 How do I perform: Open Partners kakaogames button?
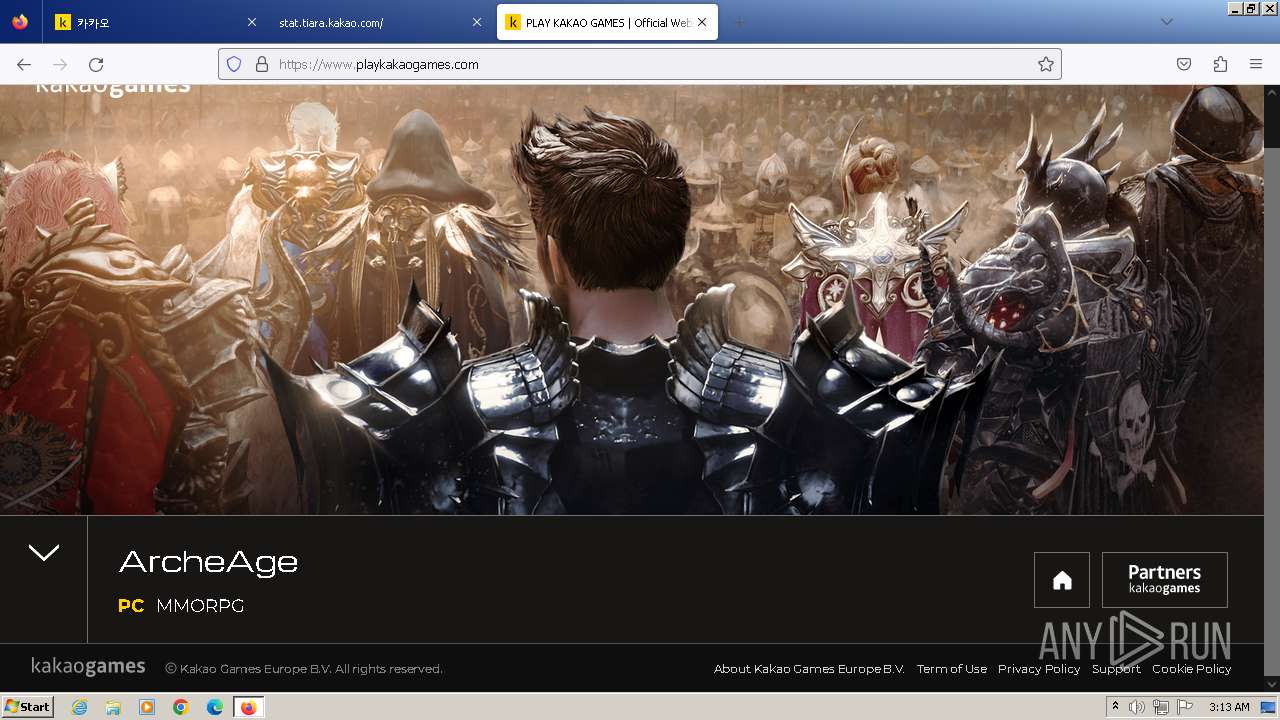(x=1165, y=580)
